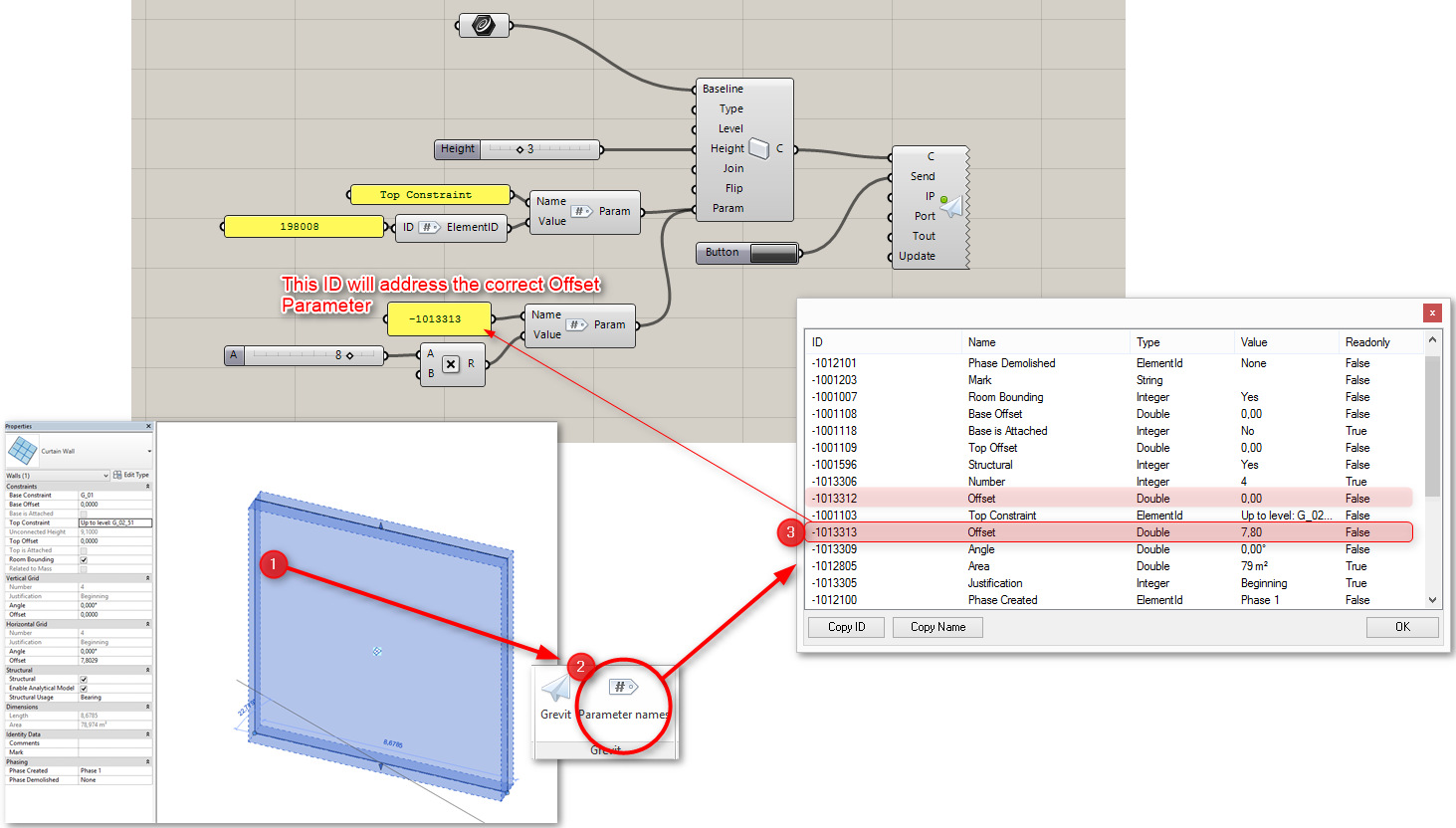Click the tag icon on the Top Constraint Param component
This screenshot has width=1456, height=828.
tap(582, 211)
